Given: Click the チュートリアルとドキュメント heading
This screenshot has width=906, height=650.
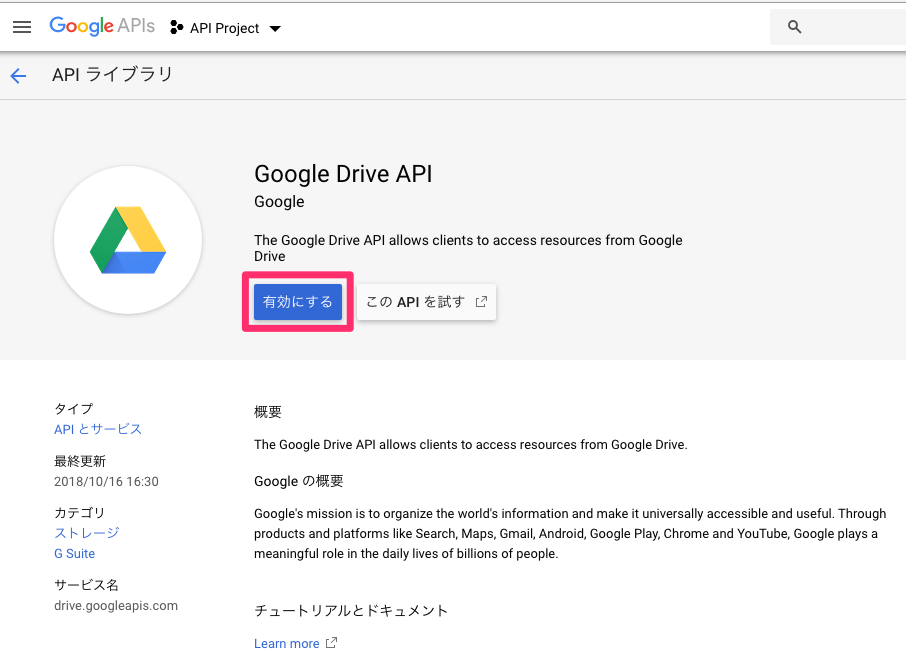Looking at the screenshot, I should pos(351,611).
